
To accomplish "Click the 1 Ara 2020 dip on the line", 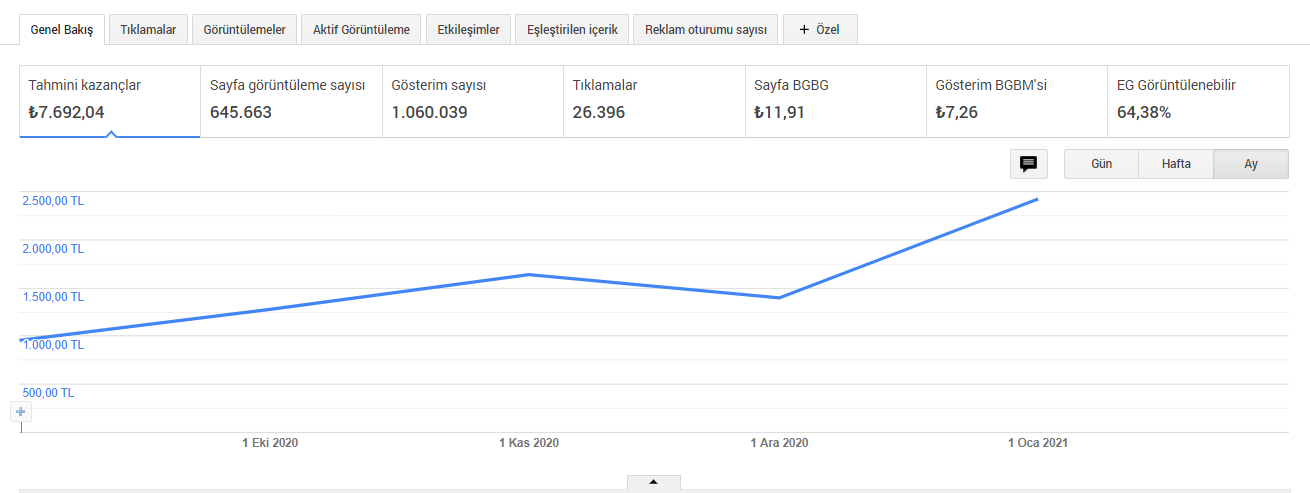I will (x=779, y=298).
